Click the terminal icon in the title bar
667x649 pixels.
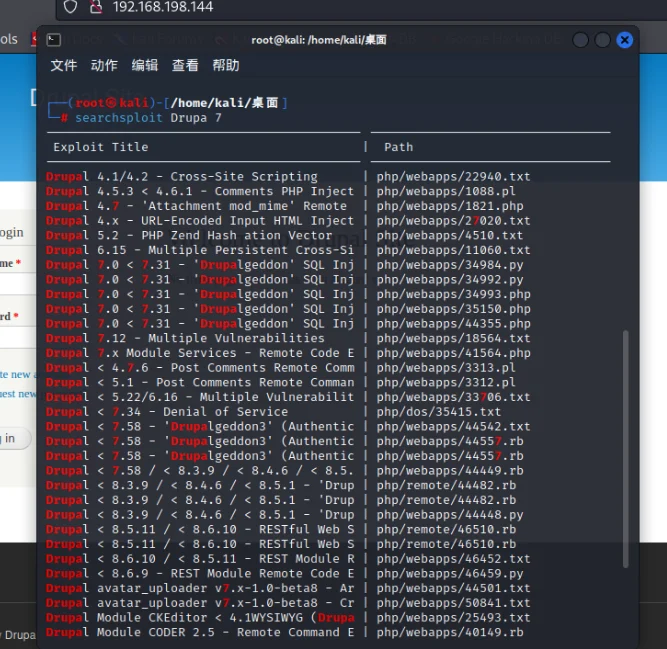click(54, 40)
